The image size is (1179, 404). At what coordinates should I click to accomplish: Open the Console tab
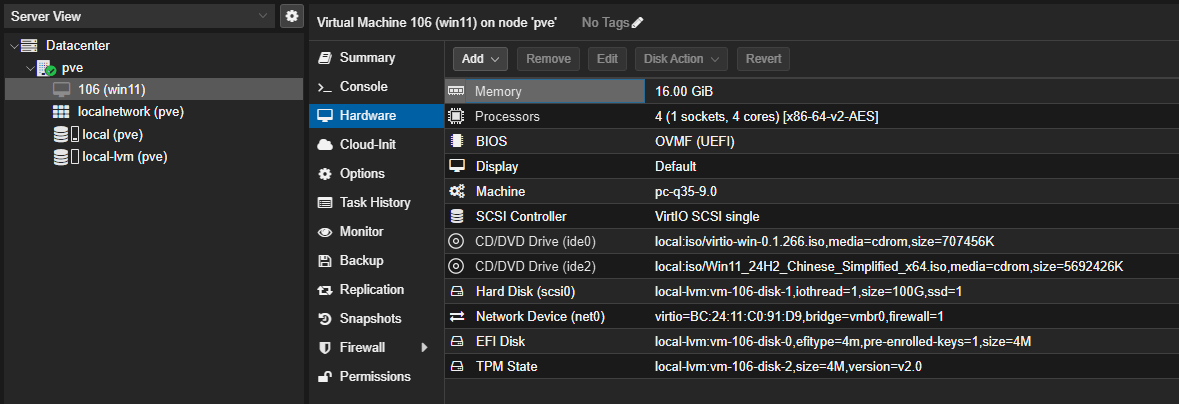[x=363, y=87]
